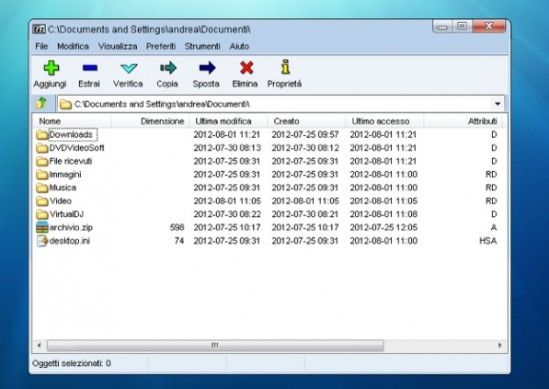Click the File ricevuti folder icon

pyautogui.click(x=42, y=161)
